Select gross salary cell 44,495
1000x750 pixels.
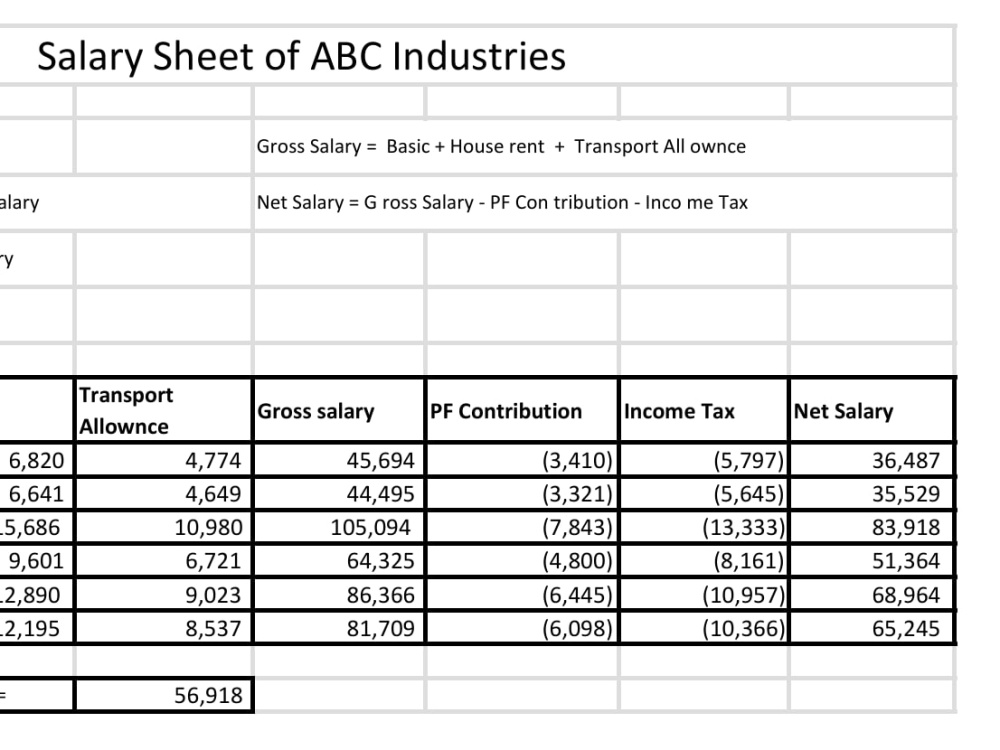339,494
